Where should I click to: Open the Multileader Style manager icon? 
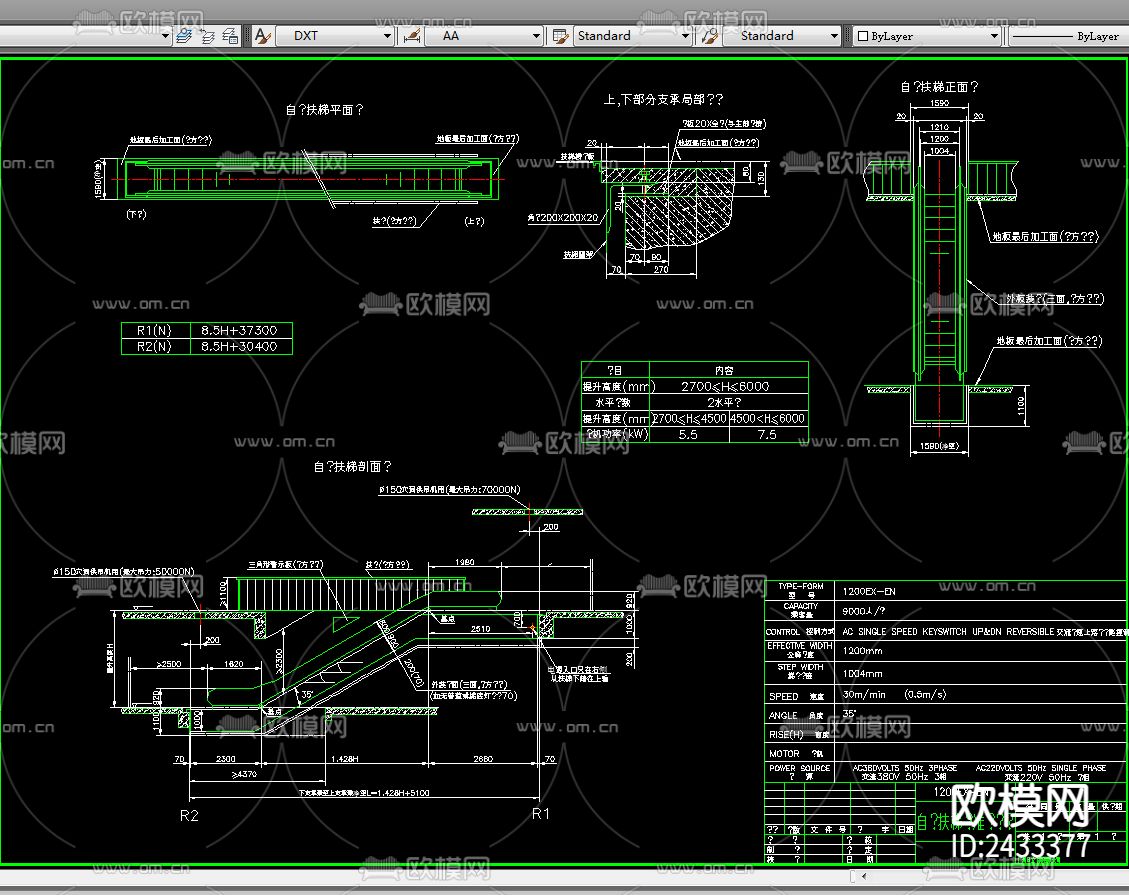coord(710,35)
